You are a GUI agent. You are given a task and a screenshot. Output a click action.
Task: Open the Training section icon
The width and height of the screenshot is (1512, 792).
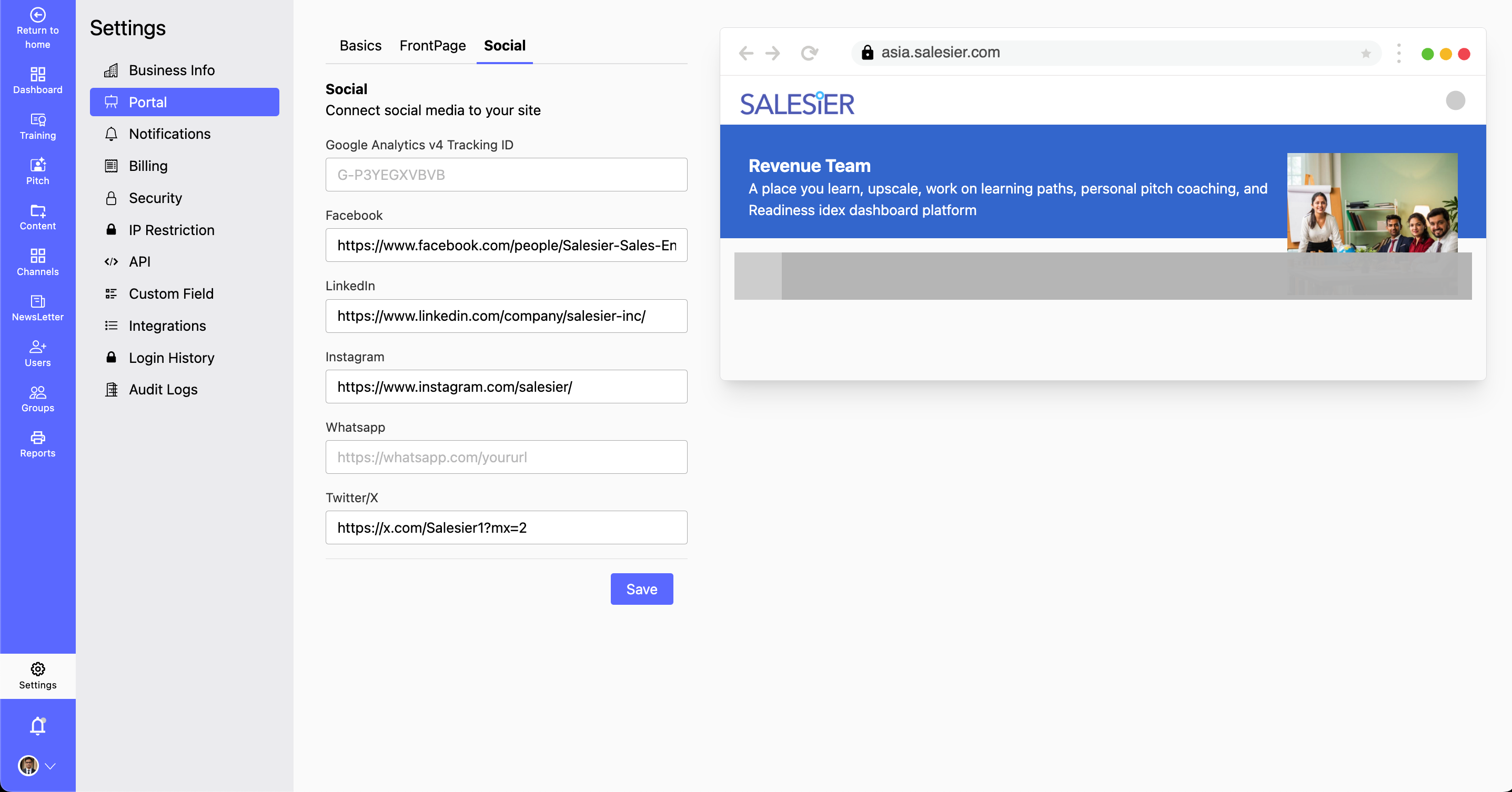(x=37, y=120)
